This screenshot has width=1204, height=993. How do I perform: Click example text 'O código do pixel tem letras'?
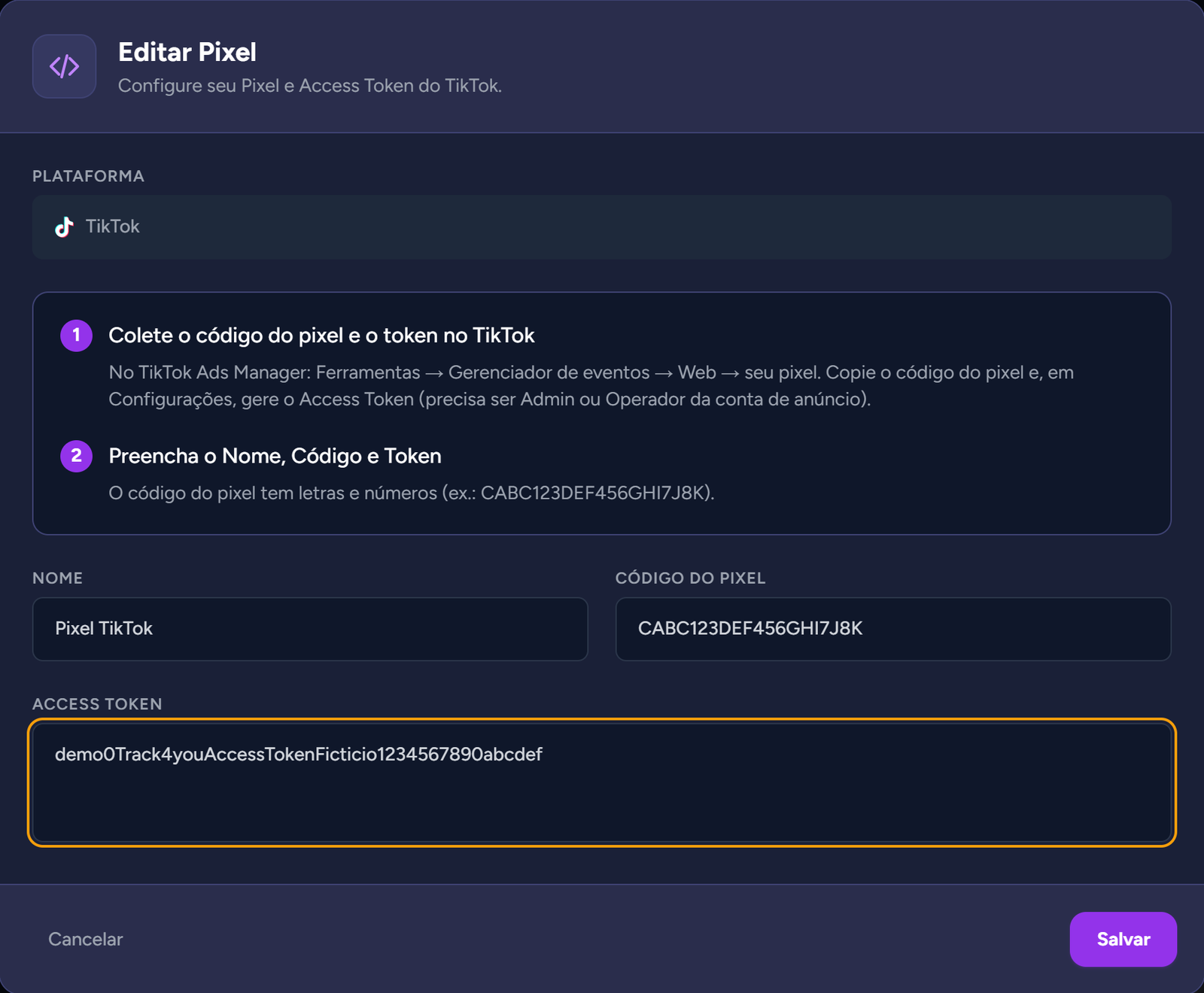(411, 493)
